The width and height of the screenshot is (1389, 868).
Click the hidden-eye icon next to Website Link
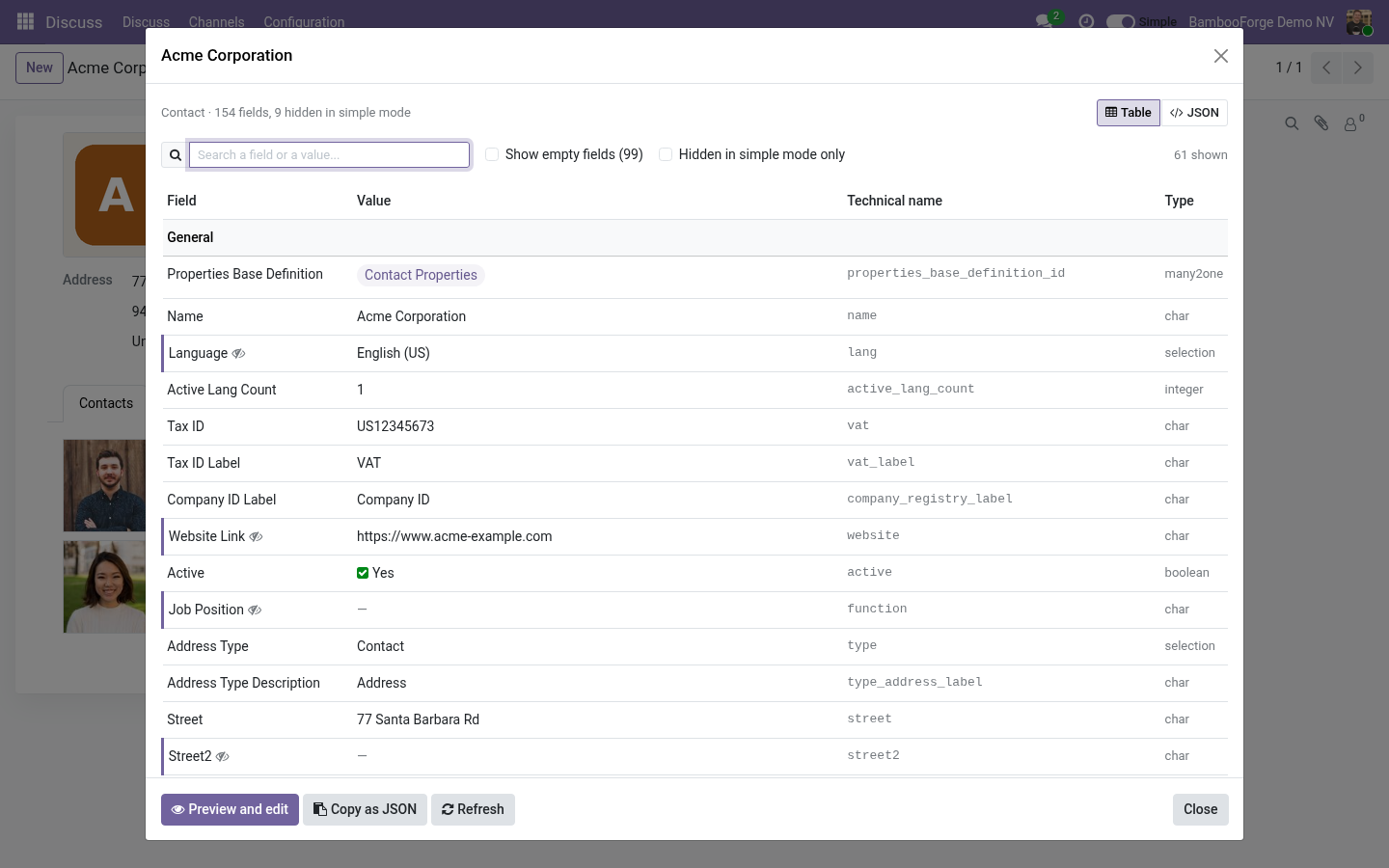[257, 537]
